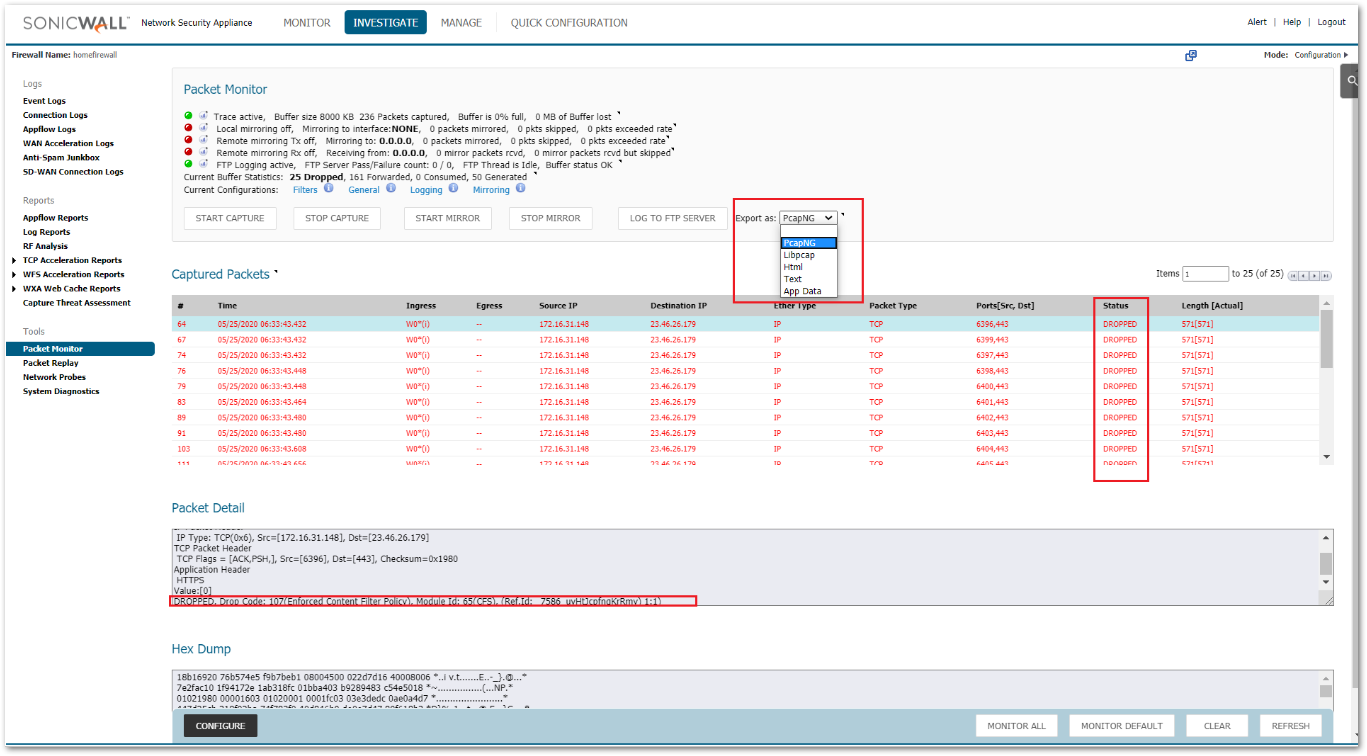Click the FTP Logging stats icon
1367x756 pixels.
(x=204, y=164)
